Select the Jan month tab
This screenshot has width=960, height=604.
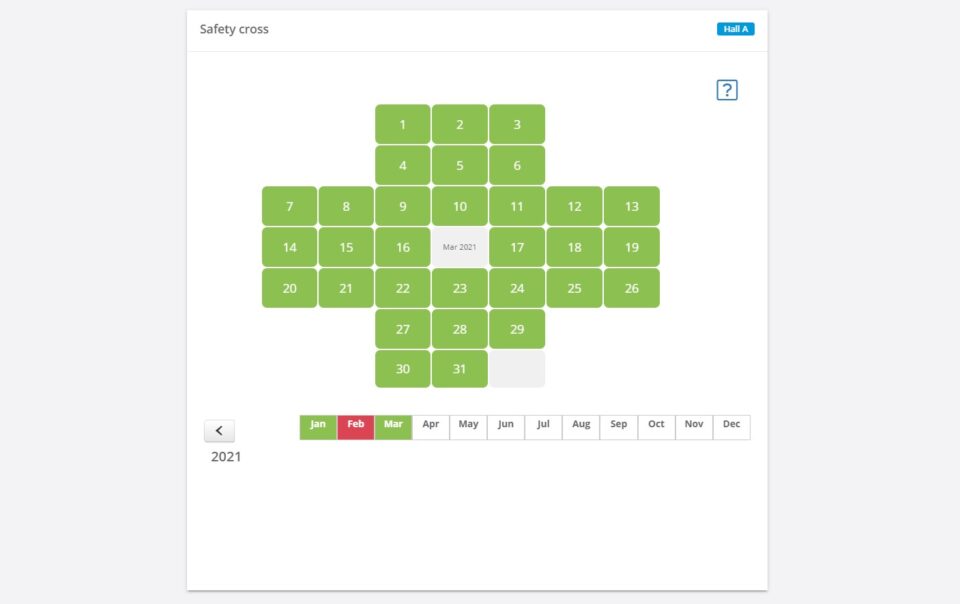(318, 427)
